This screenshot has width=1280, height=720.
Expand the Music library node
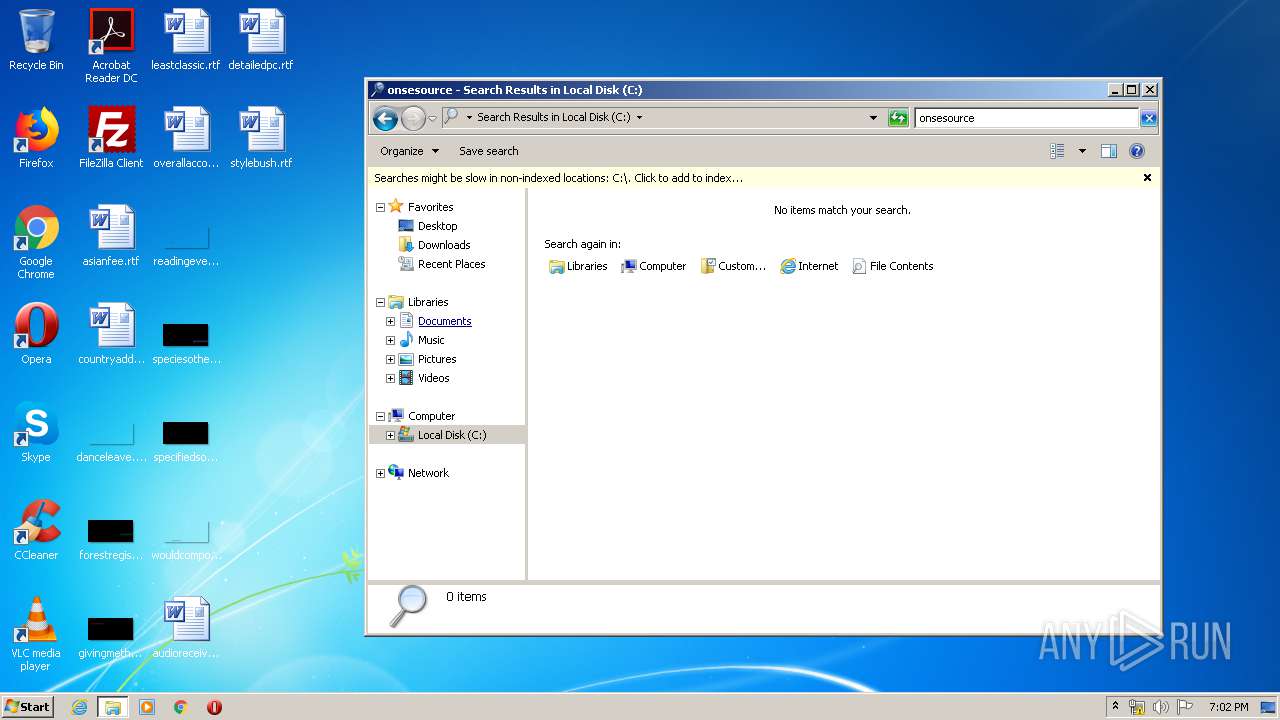click(x=390, y=340)
